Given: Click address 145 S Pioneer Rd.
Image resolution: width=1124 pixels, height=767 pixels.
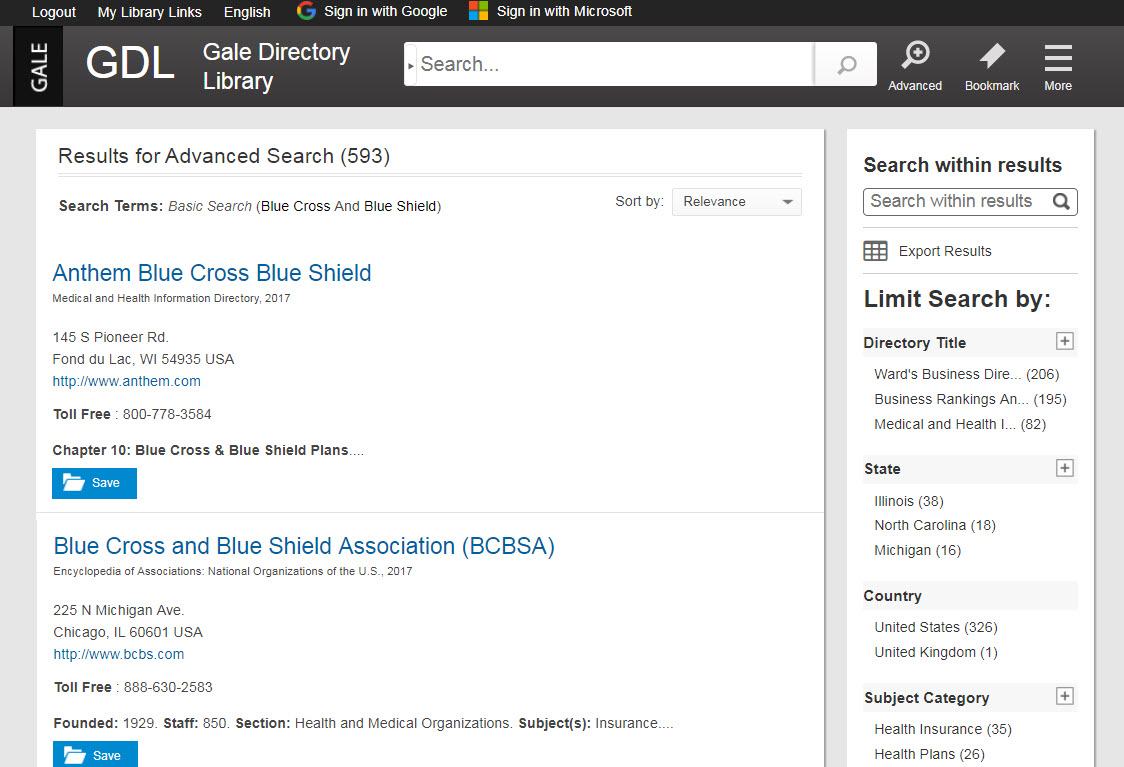Looking at the screenshot, I should (x=110, y=338).
